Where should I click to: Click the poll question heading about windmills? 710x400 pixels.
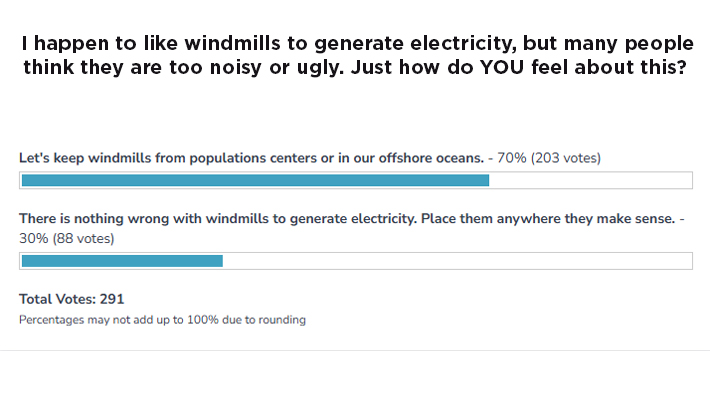point(358,55)
